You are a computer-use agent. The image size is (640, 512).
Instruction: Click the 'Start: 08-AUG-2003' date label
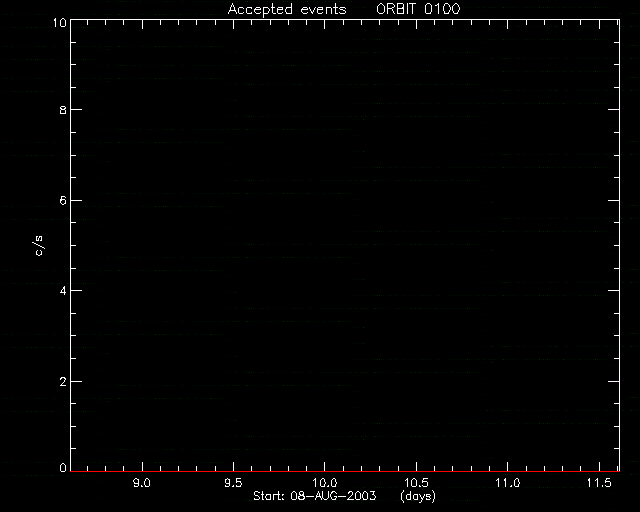(314, 496)
